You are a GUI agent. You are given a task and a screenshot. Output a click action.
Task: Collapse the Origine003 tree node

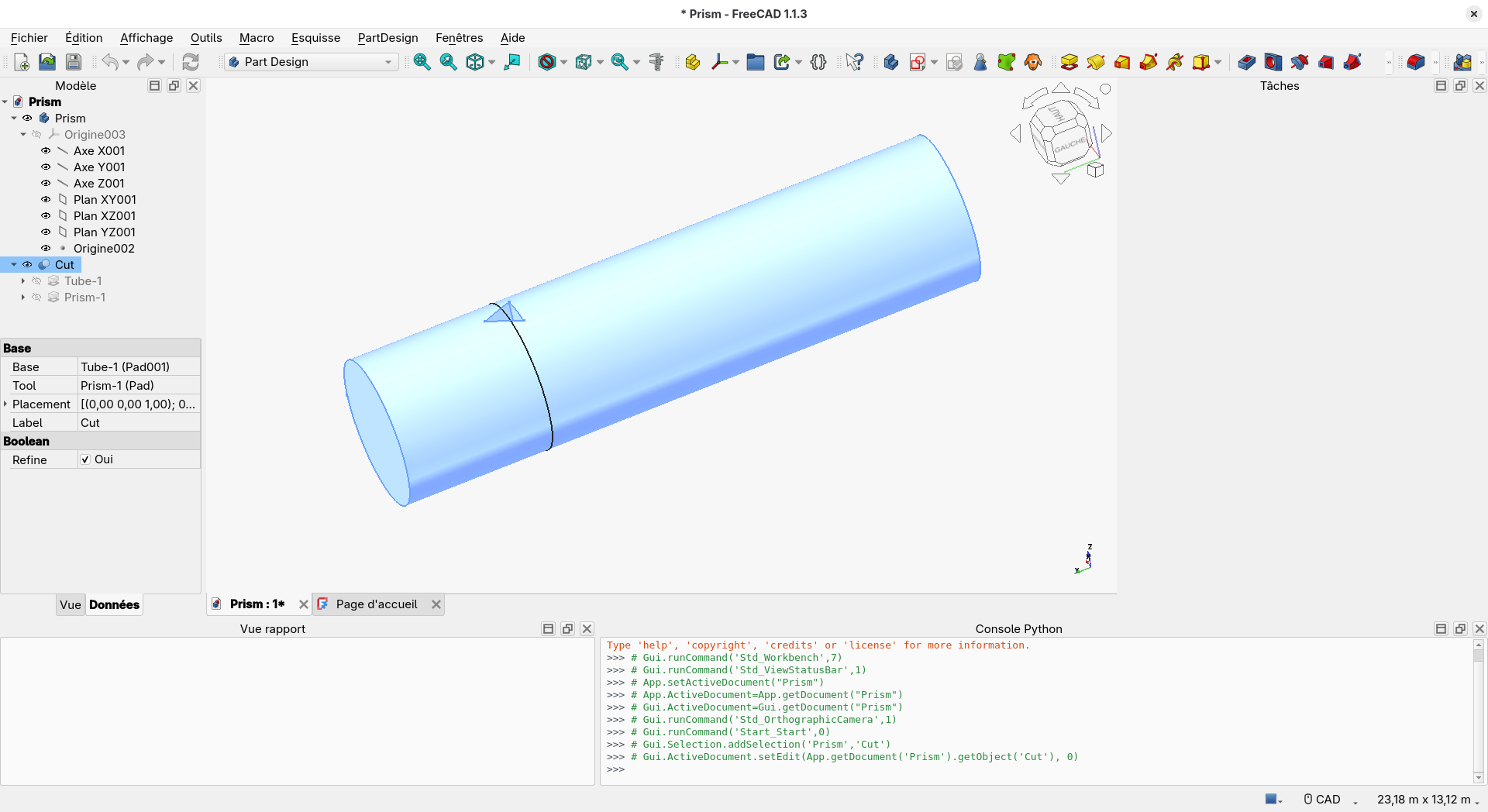23,135
